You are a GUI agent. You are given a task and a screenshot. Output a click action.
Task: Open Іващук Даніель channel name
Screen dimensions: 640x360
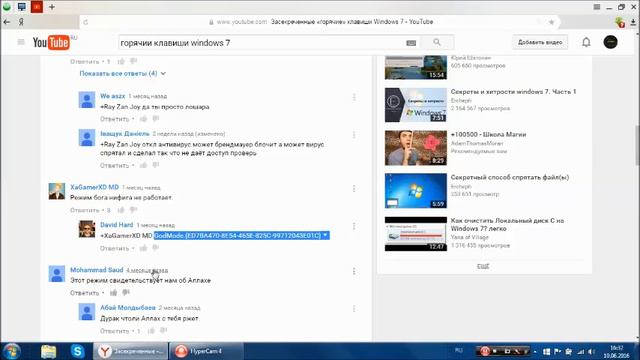pyautogui.click(x=125, y=133)
